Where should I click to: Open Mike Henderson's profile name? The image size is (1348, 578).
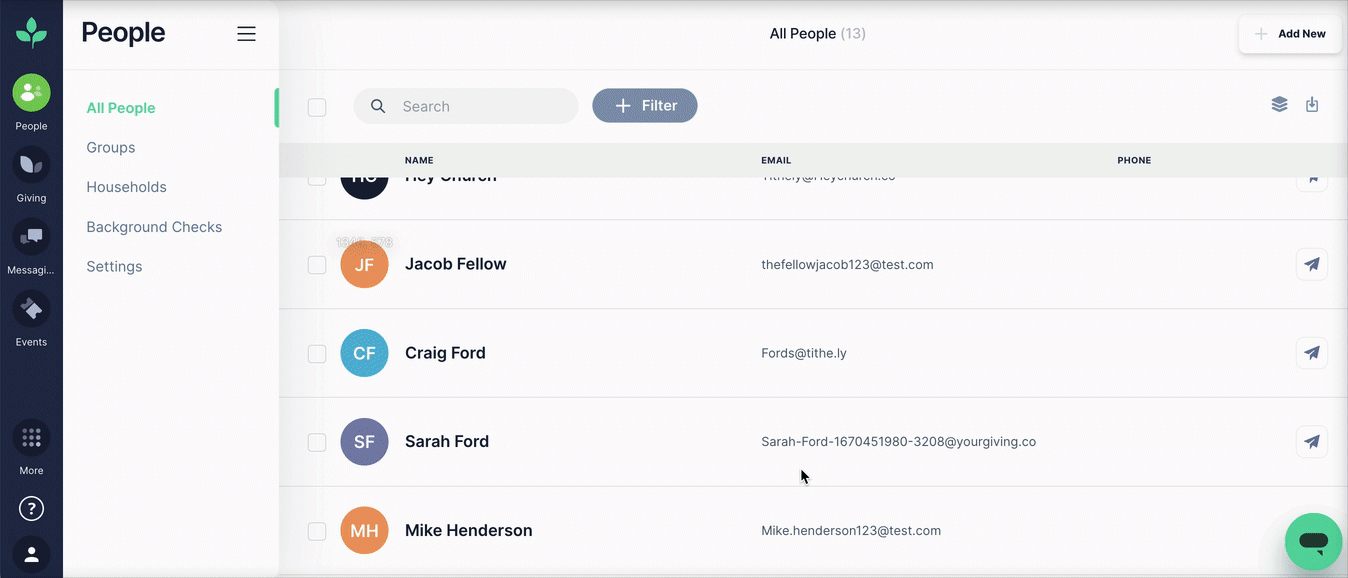[468, 530]
